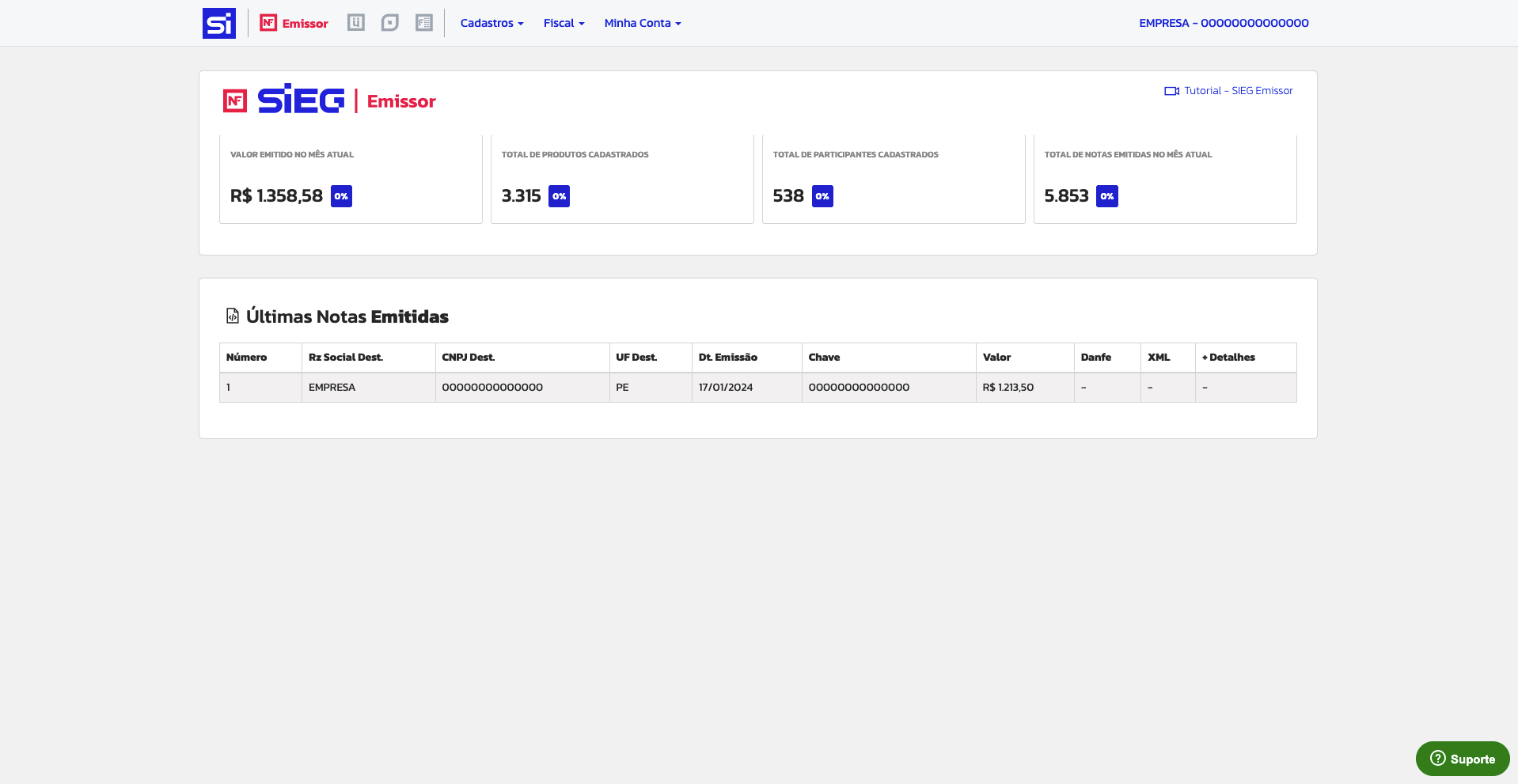The width and height of the screenshot is (1518, 784).
Task: Click EMPRESA account name in header
Action: (x=1223, y=23)
